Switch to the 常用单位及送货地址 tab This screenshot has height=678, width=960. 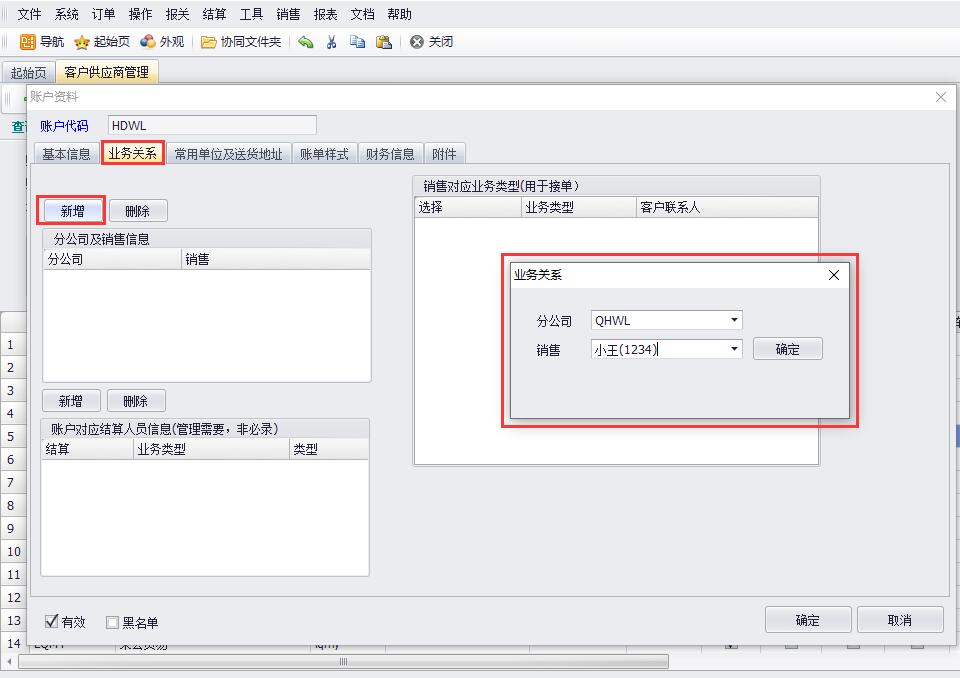[x=228, y=154]
